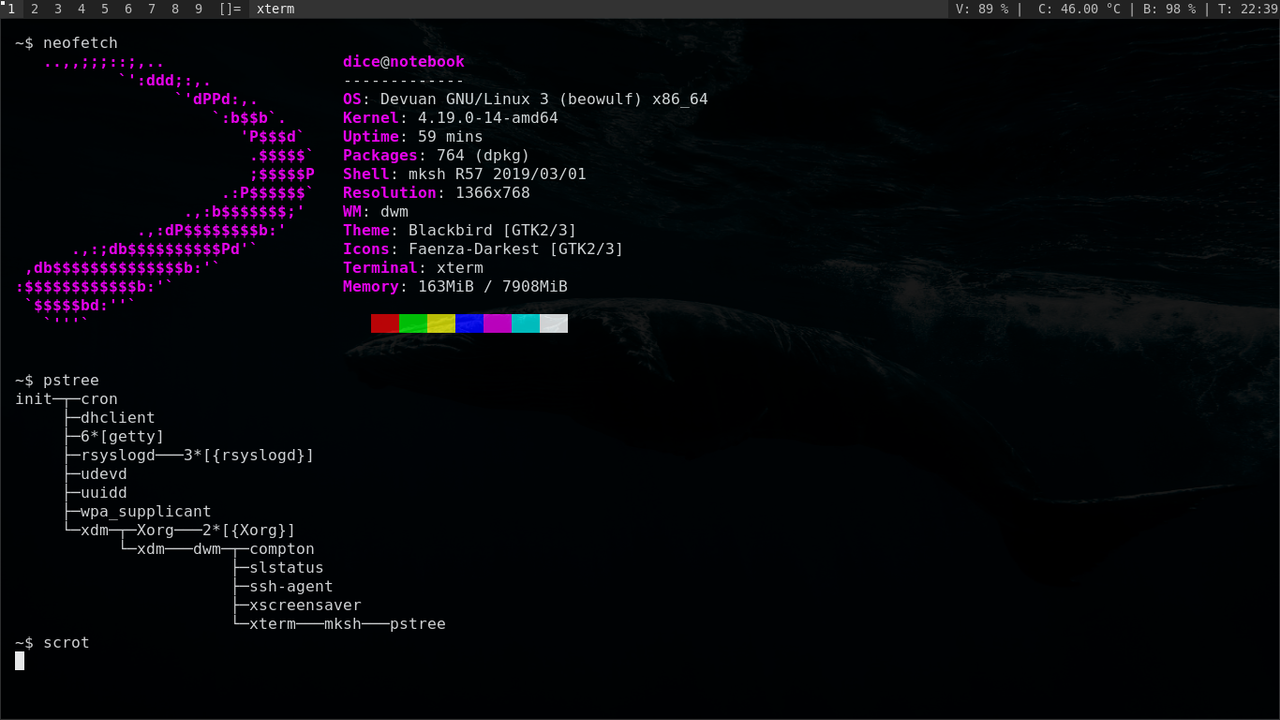
Task: Click the blue color block in neofetch
Action: tap(469, 323)
